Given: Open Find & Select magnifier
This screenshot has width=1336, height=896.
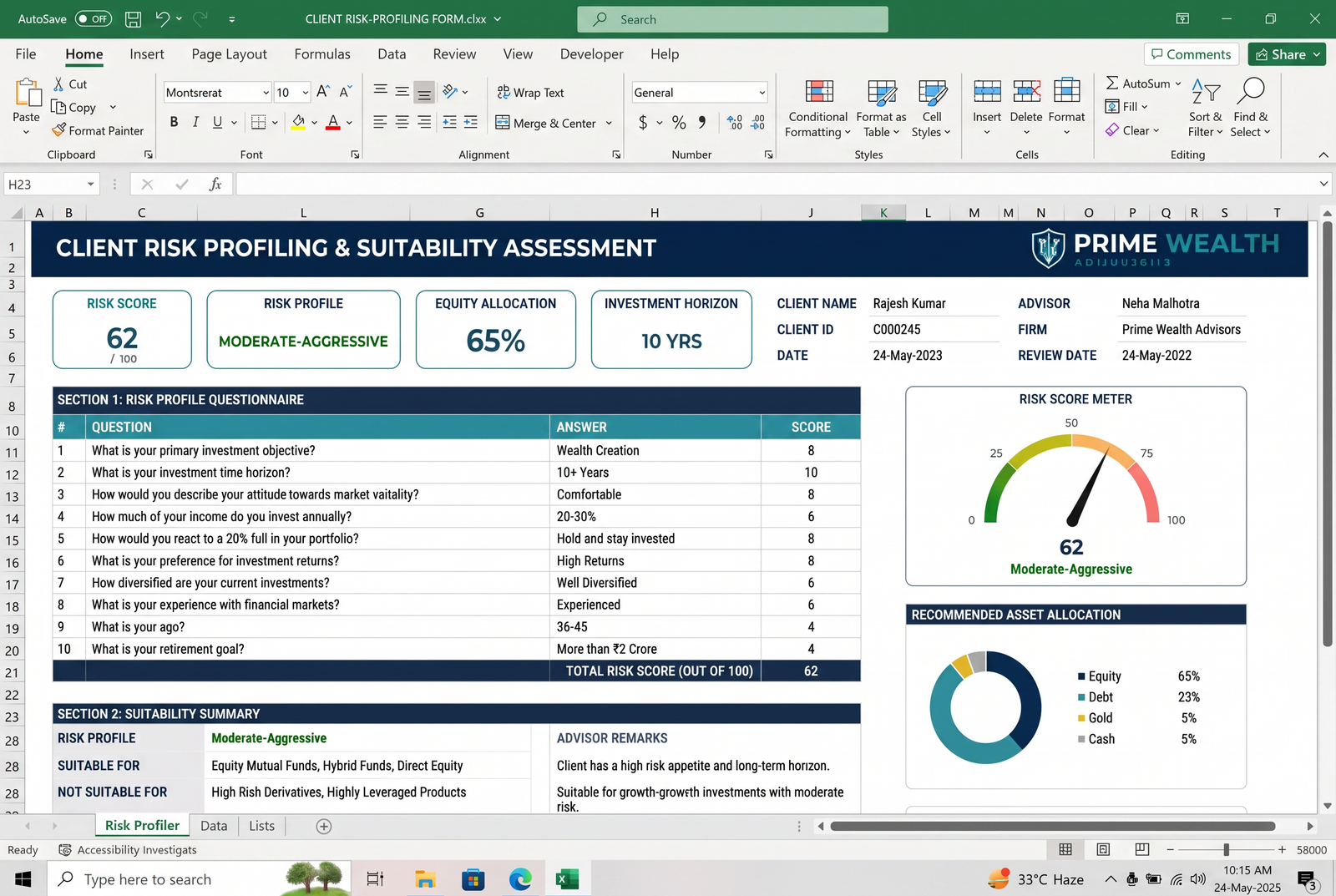Looking at the screenshot, I should click(x=1250, y=109).
